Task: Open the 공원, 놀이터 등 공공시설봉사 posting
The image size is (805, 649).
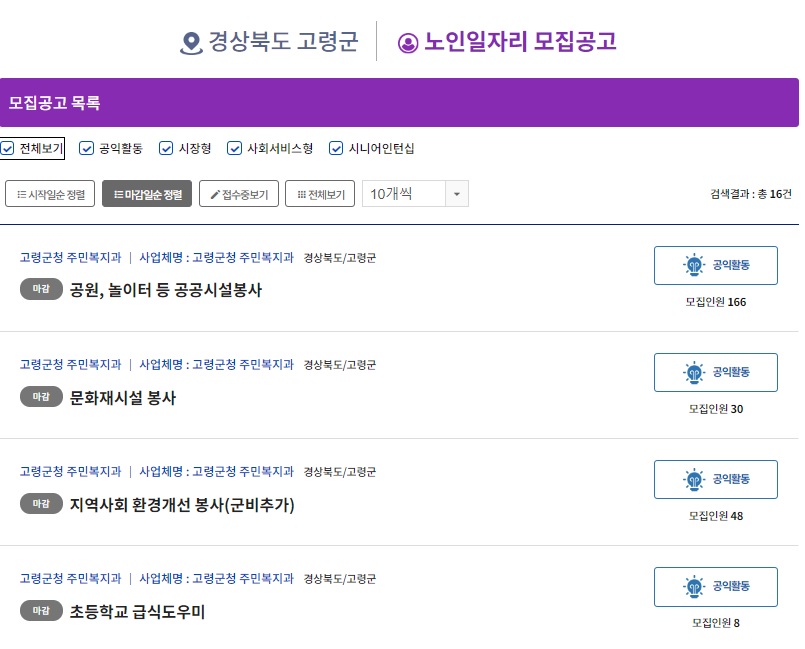Action: coord(166,290)
